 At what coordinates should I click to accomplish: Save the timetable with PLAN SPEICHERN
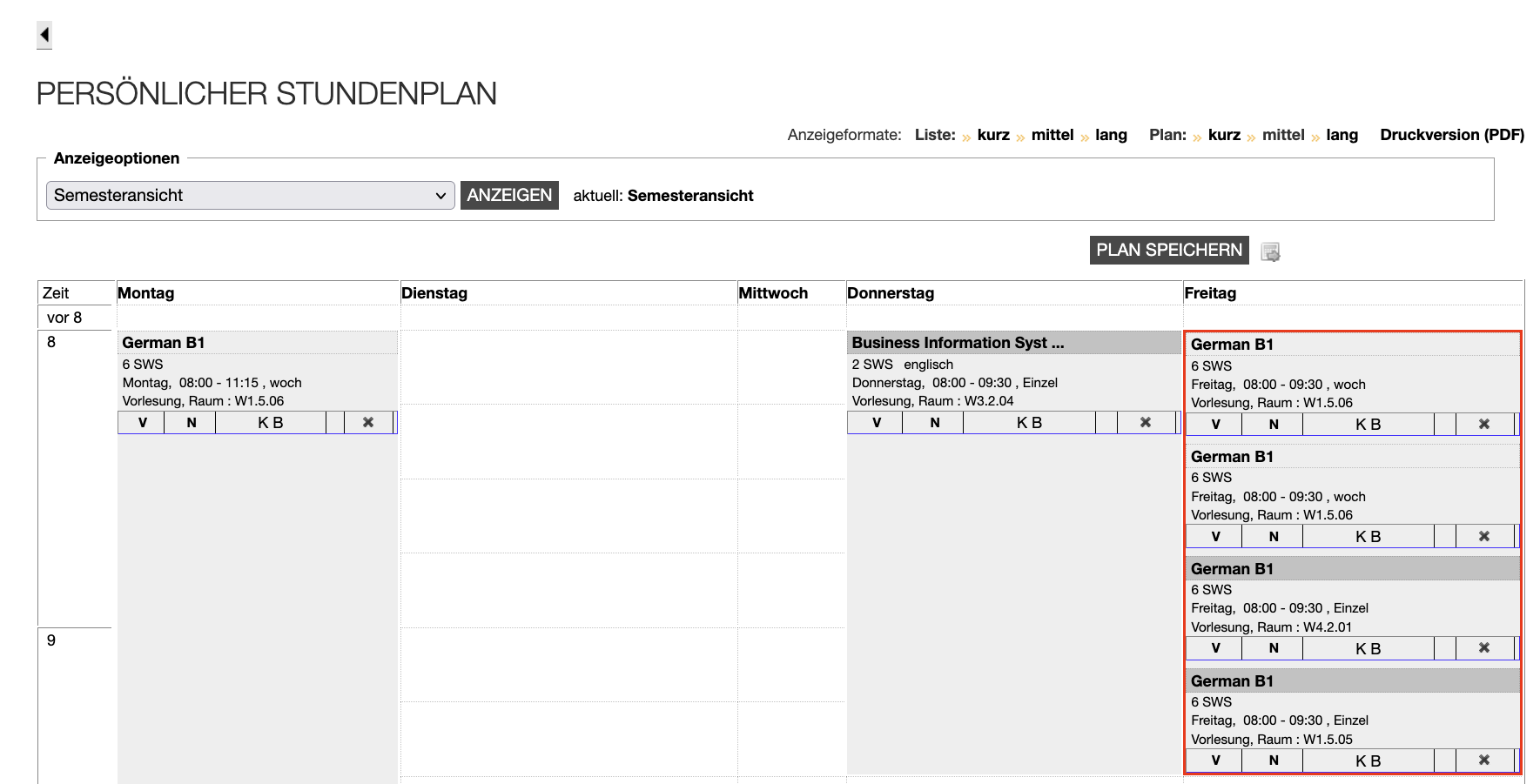click(x=1168, y=250)
